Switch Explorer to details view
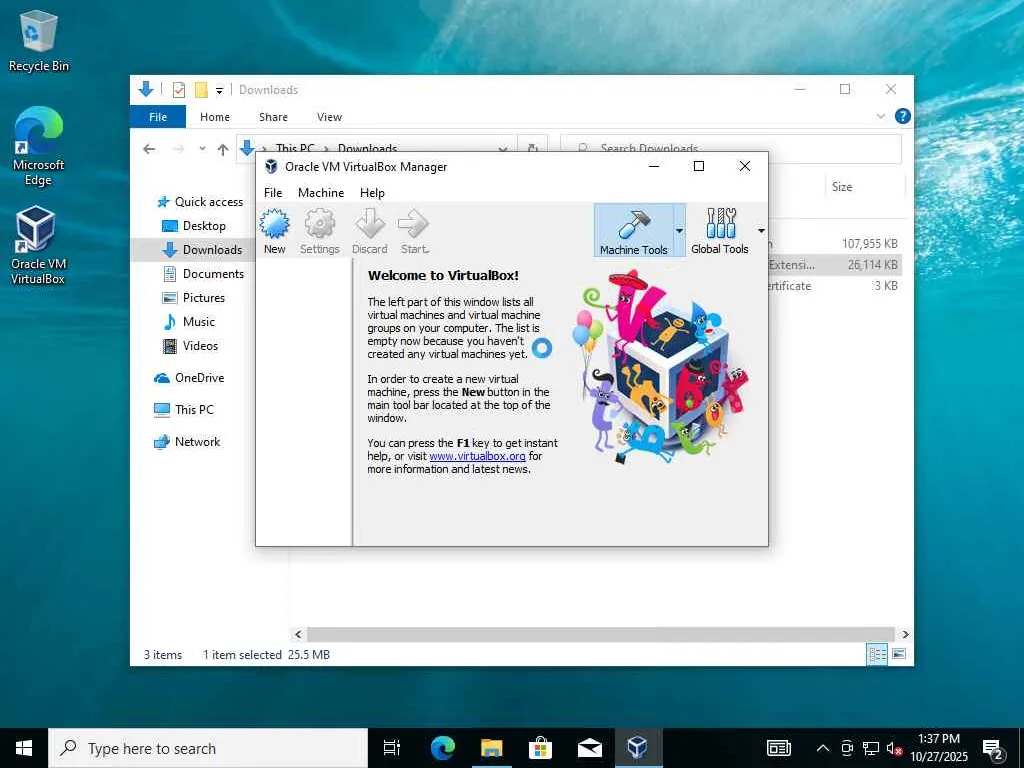This screenshot has height=768, width=1024. click(877, 654)
